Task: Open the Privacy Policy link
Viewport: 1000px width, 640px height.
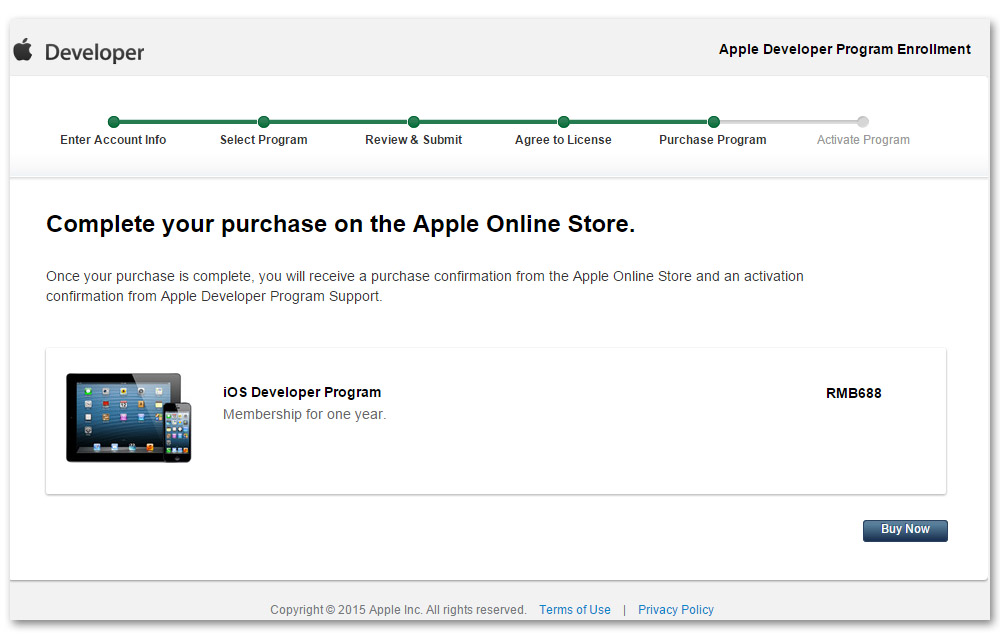Action: tap(676, 609)
